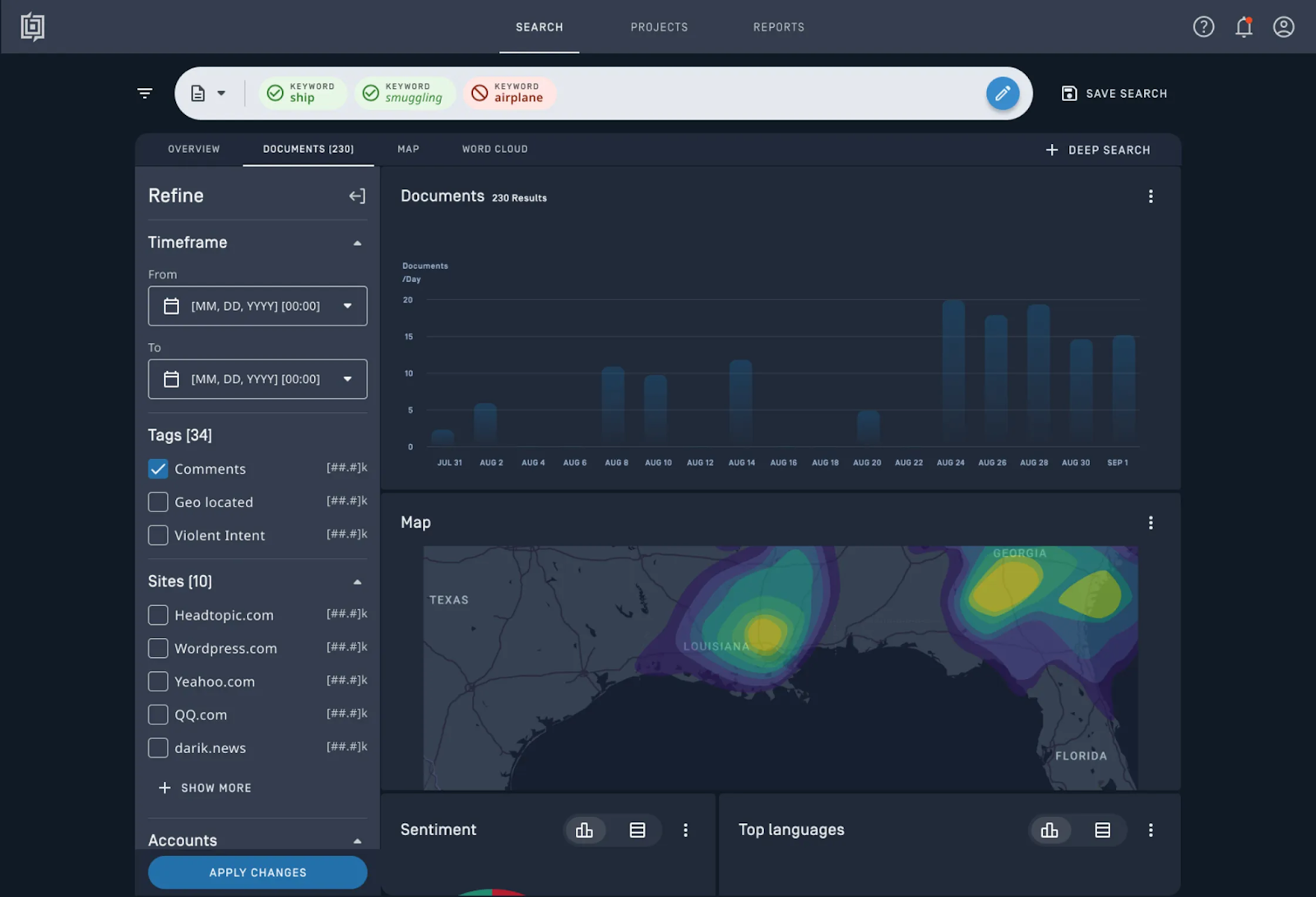Screen dimensions: 1316x897
Task: Click the Aug 24 bar in the chart
Action: pyautogui.click(x=953, y=371)
